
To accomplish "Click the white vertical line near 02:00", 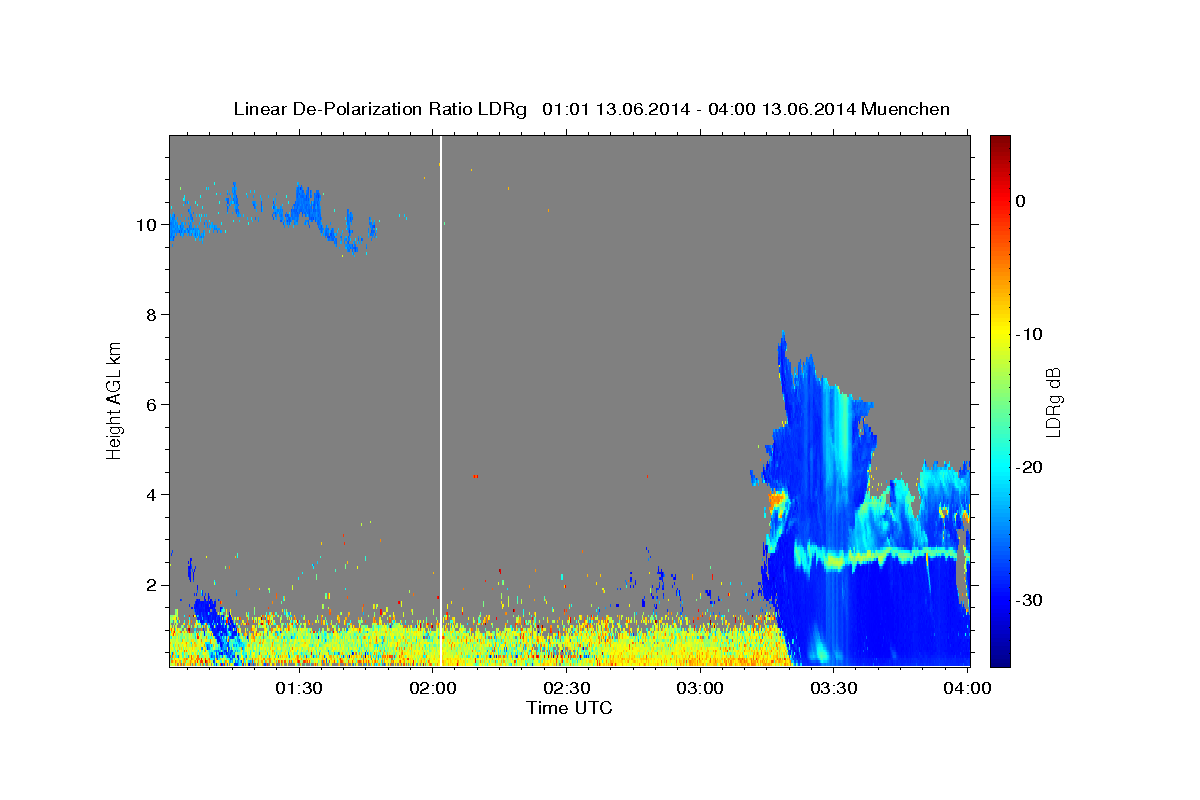I will point(441,400).
